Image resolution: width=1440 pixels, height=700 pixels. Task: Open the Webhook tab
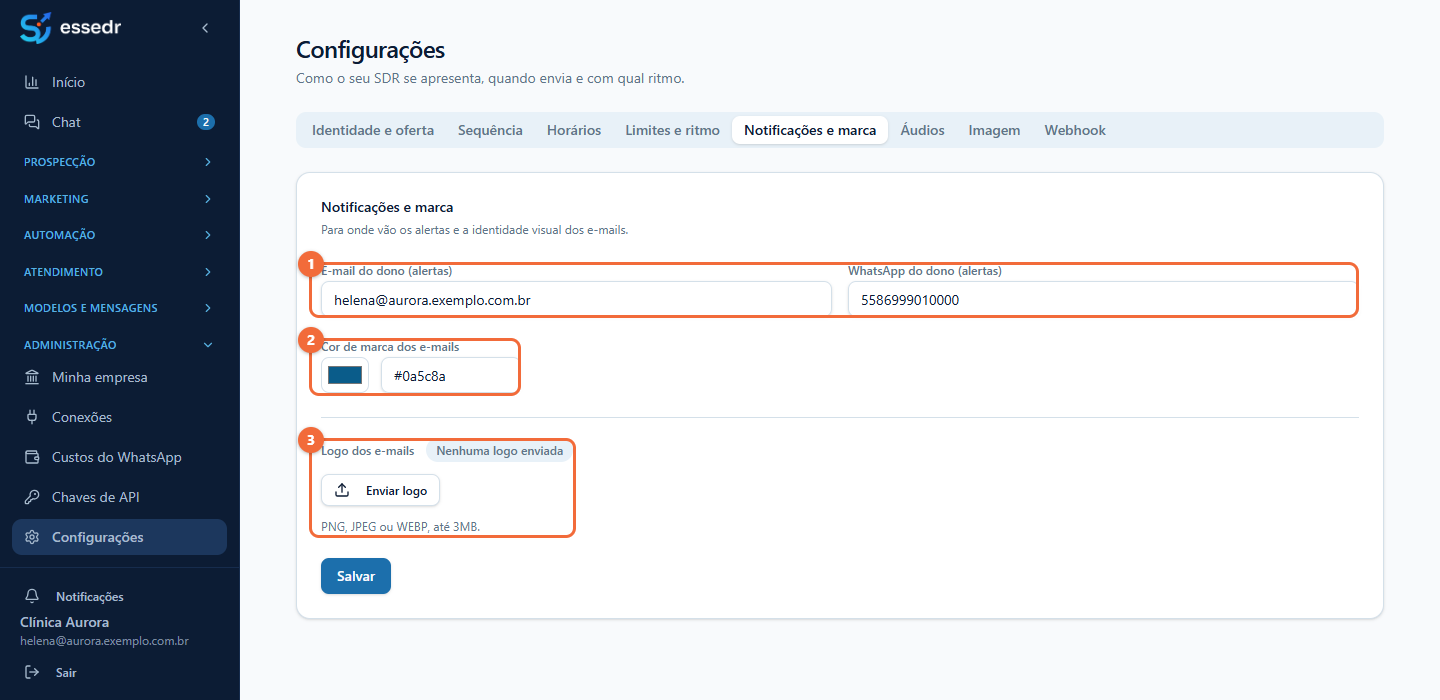1075,130
